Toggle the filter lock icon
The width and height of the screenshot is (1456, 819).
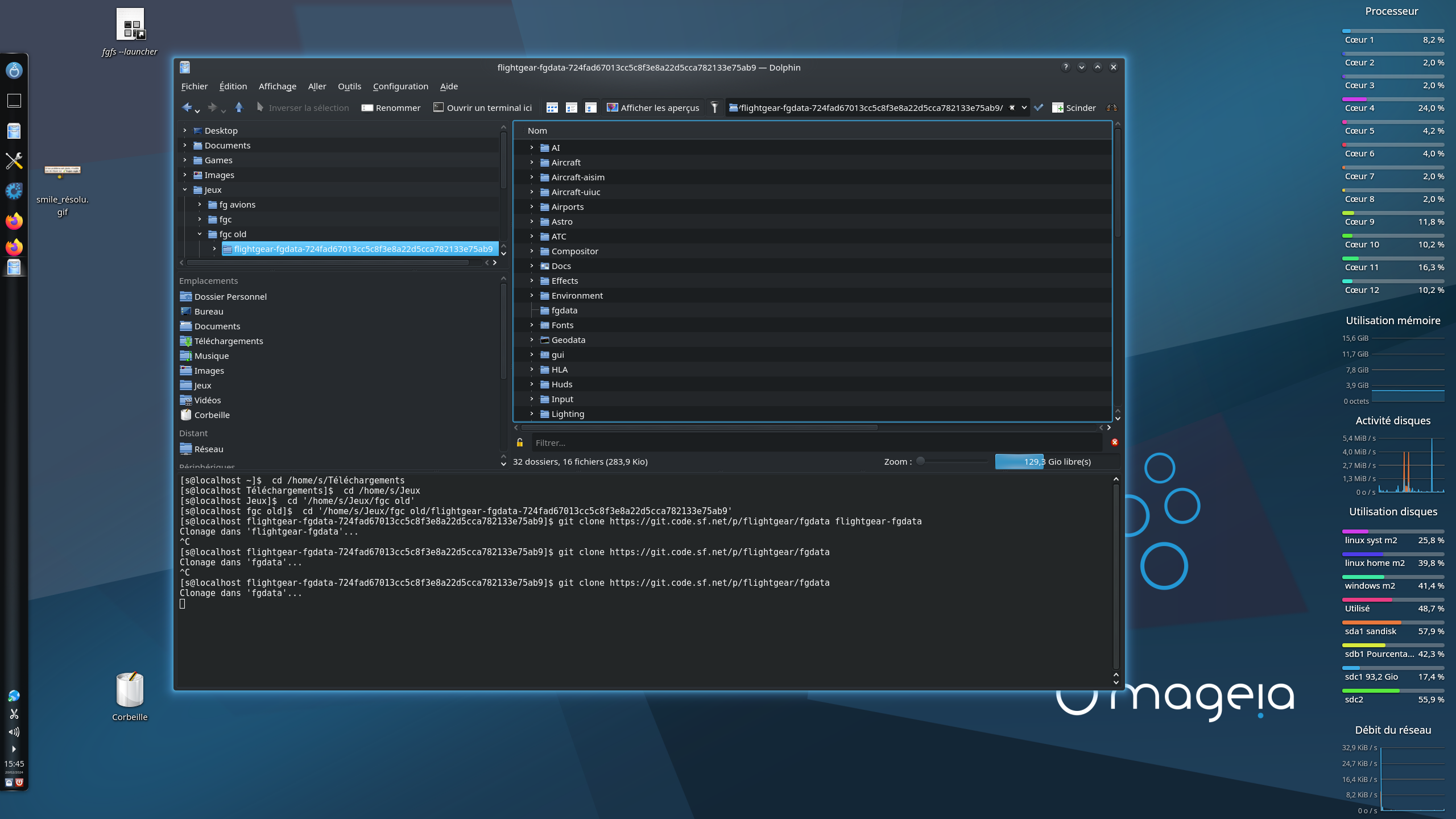(520, 442)
